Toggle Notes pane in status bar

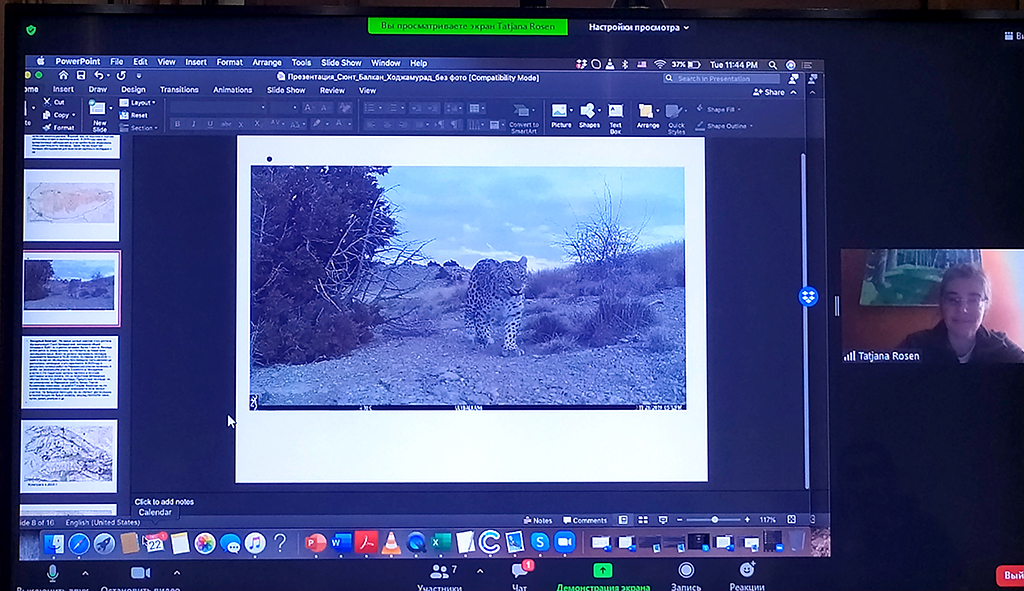point(537,520)
